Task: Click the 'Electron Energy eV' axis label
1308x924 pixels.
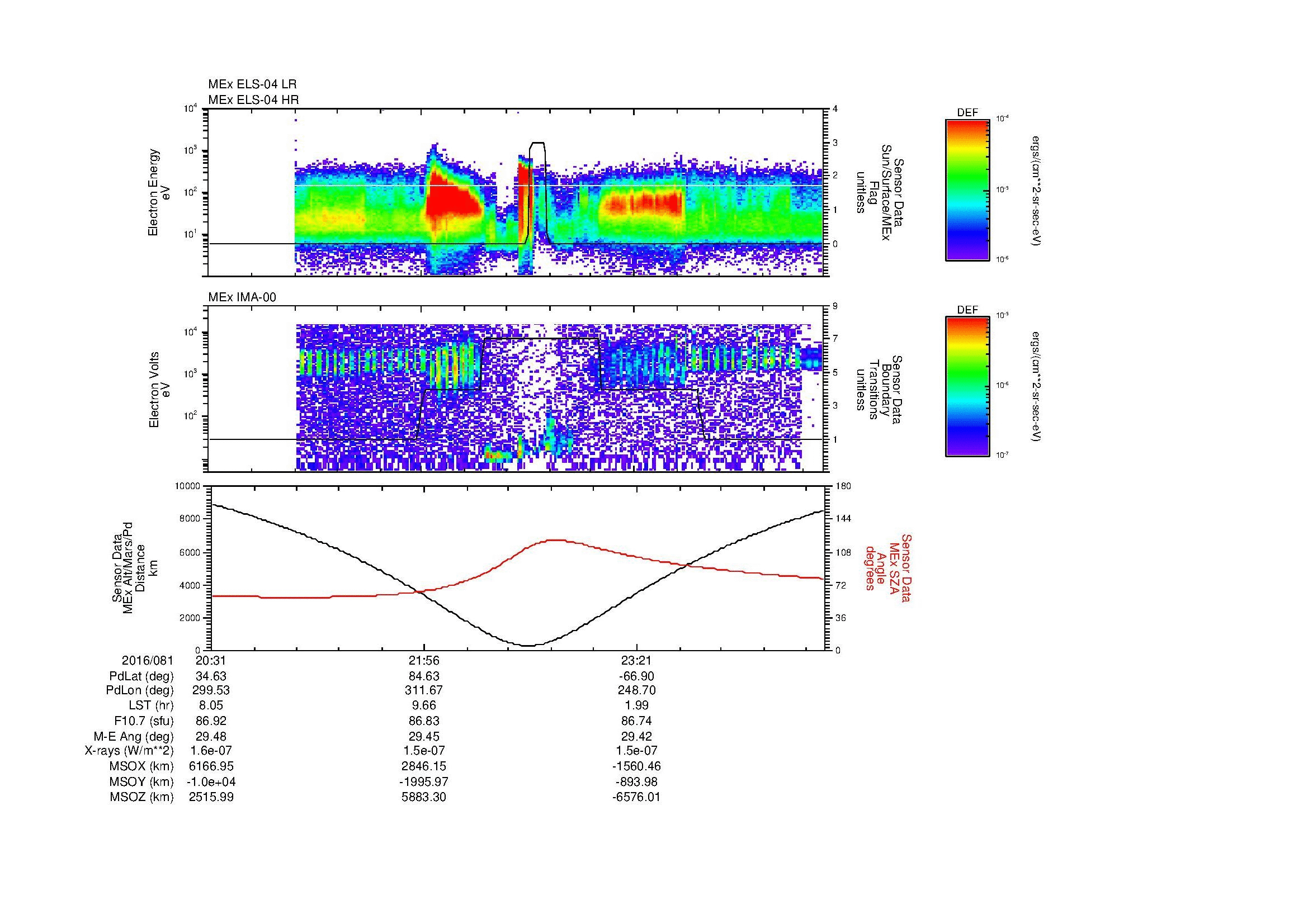Action: 159,192
